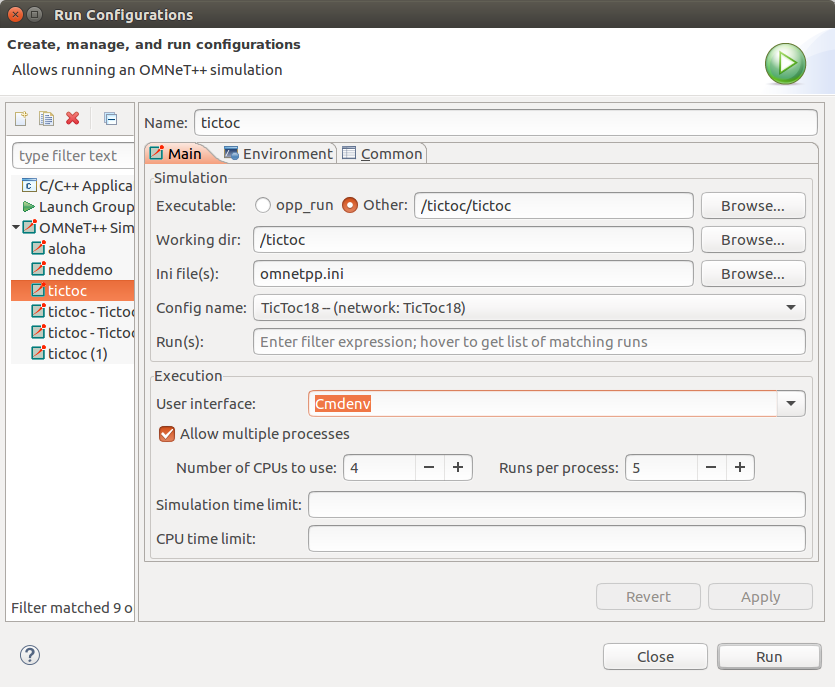Select the highlighted tictoc configuration
Viewport: 835px width, 687px height.
pos(73,290)
